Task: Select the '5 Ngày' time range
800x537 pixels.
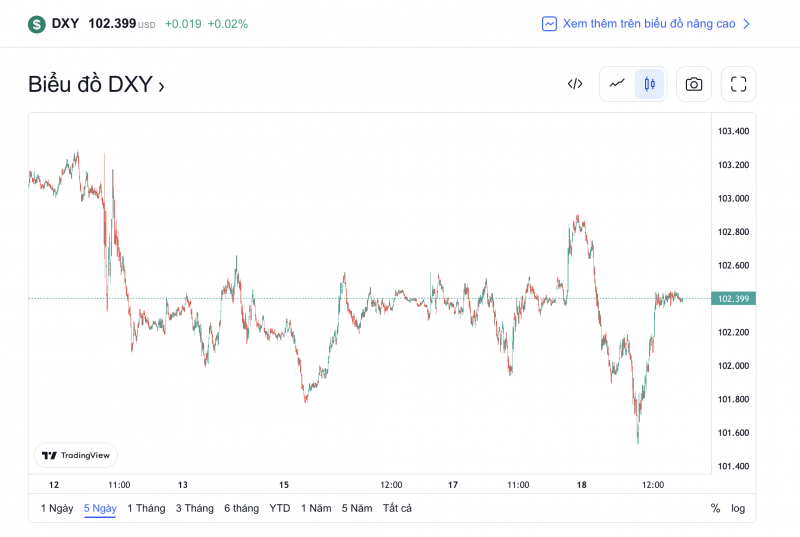Action: (x=100, y=508)
